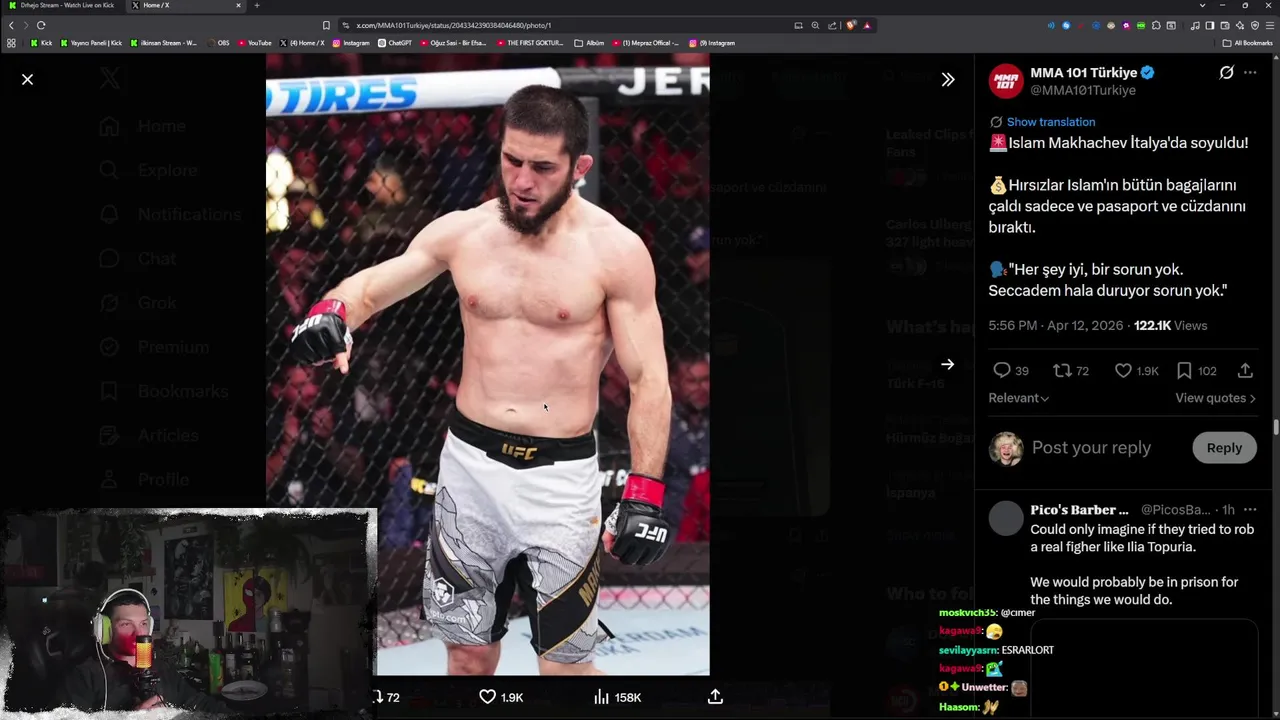The image size is (1280, 720).
Task: Open a new tab with plus button
Action: point(256,5)
